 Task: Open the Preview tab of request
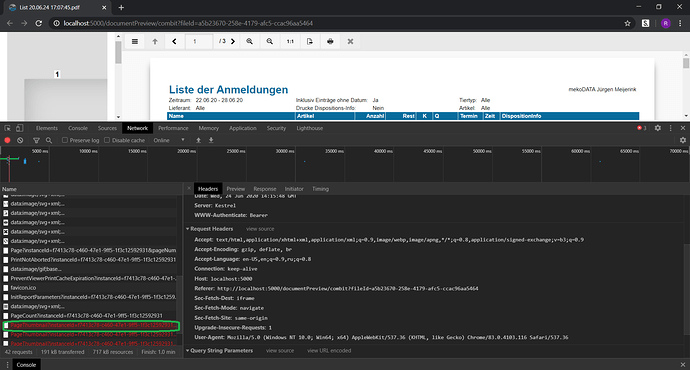tap(236, 189)
